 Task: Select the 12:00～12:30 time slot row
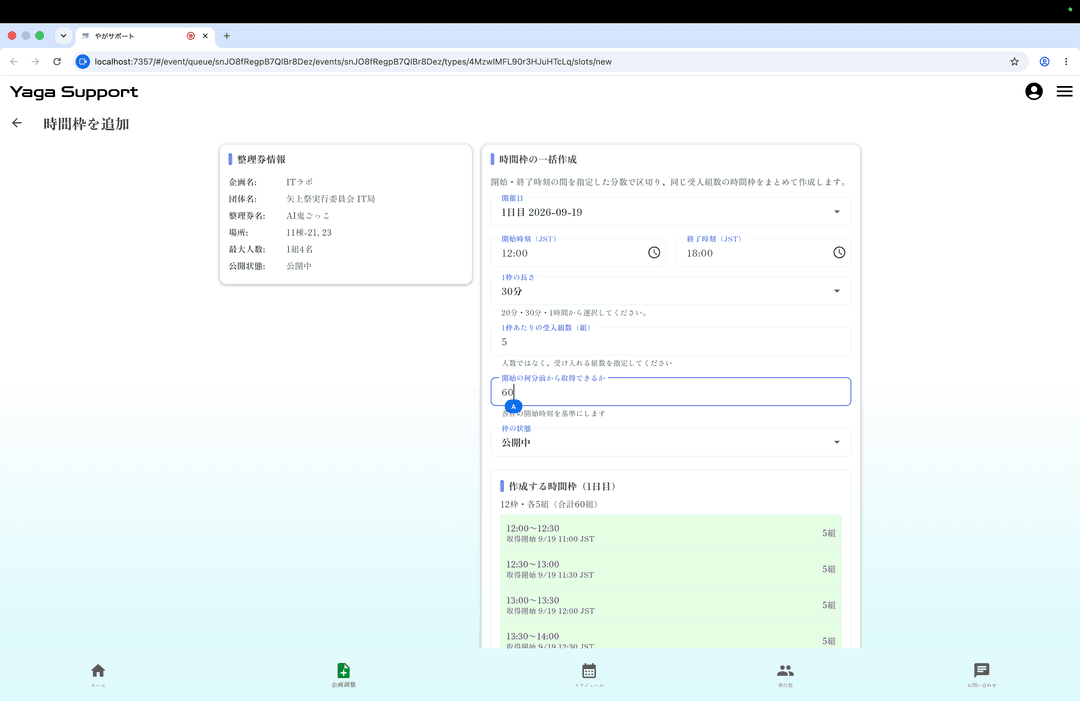coord(670,533)
